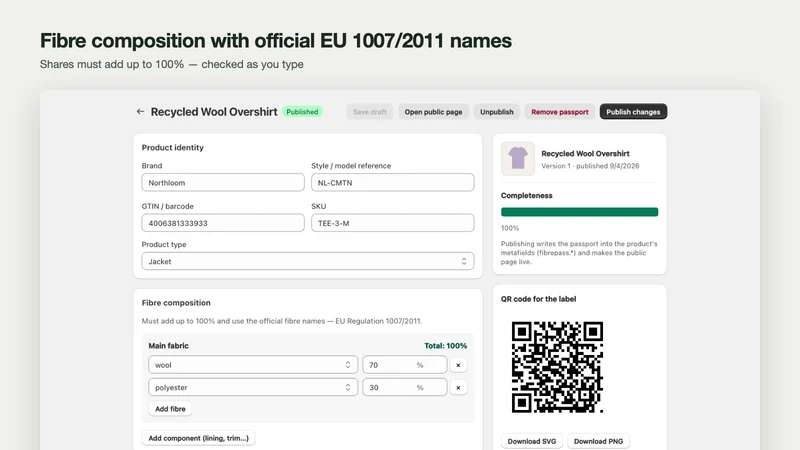Click the "Main fabric" label
This screenshot has height=450, width=800.
pyautogui.click(x=168, y=345)
